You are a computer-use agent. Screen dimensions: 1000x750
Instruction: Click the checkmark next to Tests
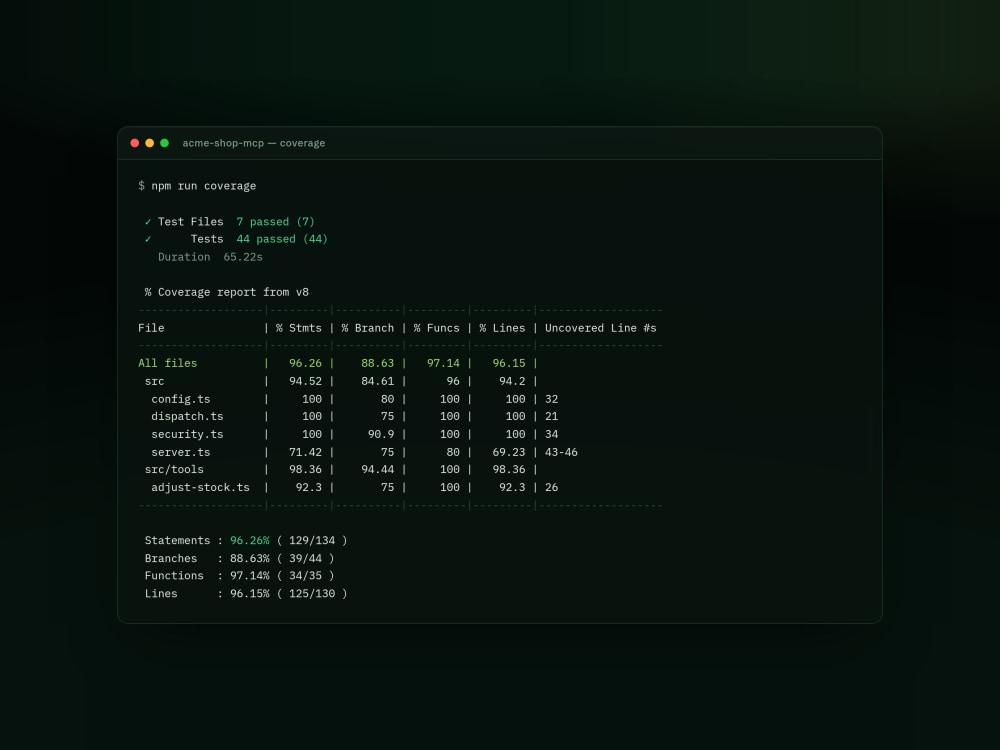point(148,239)
